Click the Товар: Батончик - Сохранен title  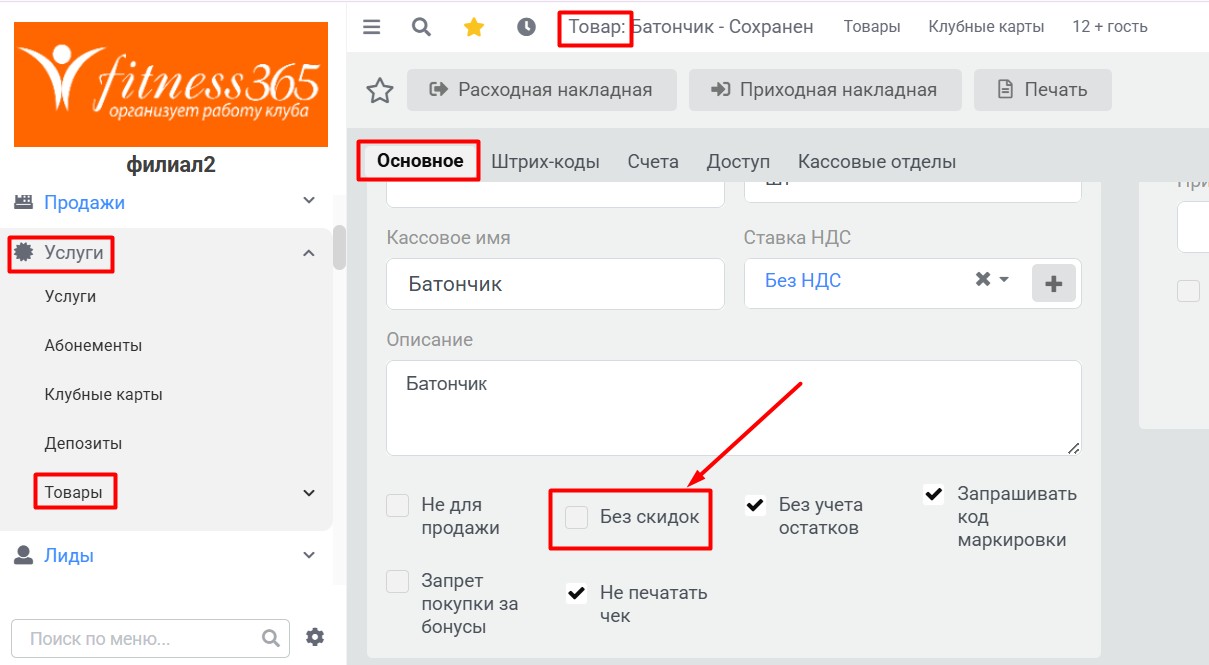pos(691,27)
